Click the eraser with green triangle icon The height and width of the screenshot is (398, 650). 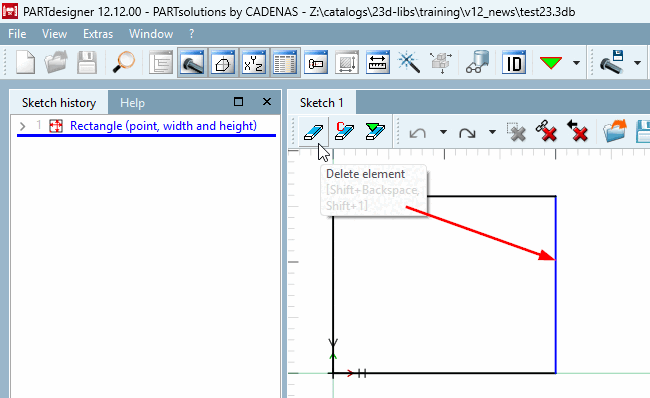click(x=375, y=132)
